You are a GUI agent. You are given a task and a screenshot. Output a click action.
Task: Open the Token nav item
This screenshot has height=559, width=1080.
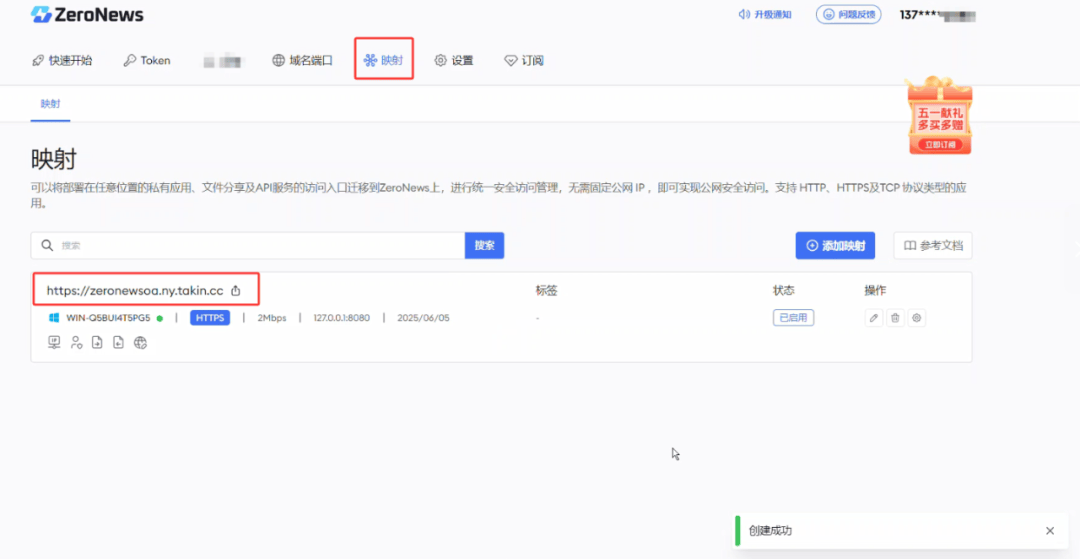[x=147, y=61]
